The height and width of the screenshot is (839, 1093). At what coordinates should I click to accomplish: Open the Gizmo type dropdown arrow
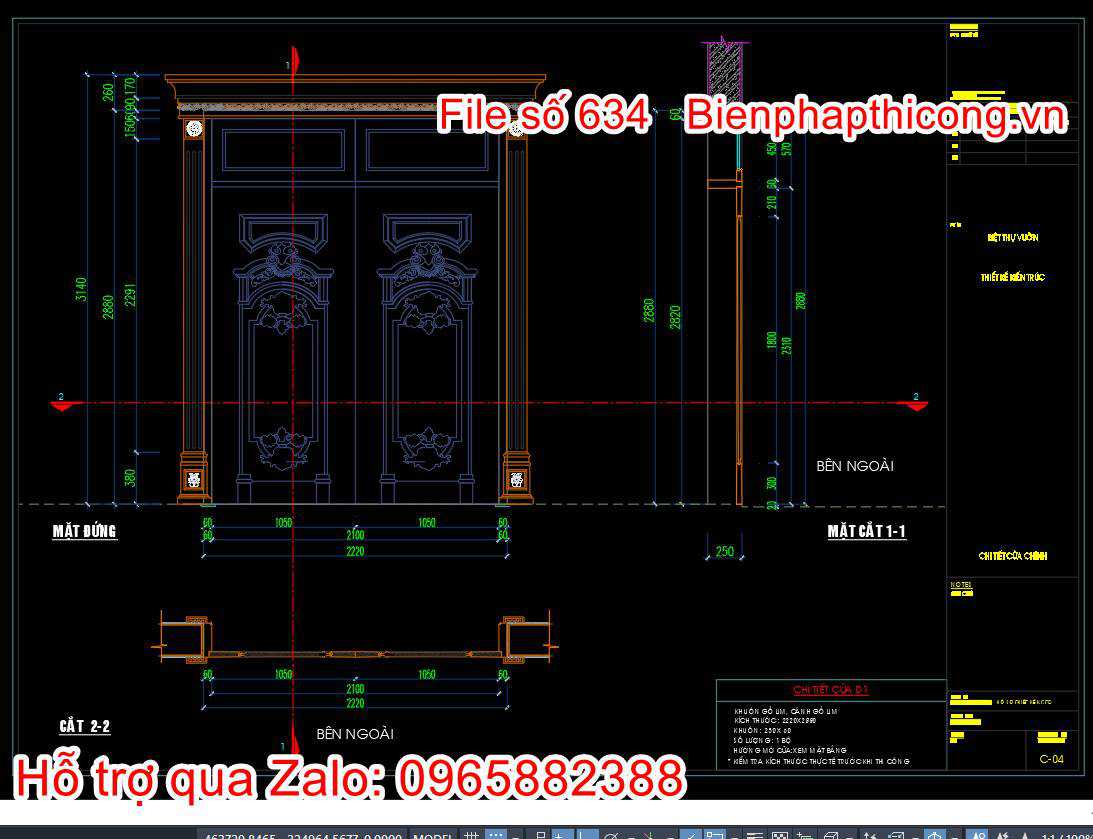point(954,836)
